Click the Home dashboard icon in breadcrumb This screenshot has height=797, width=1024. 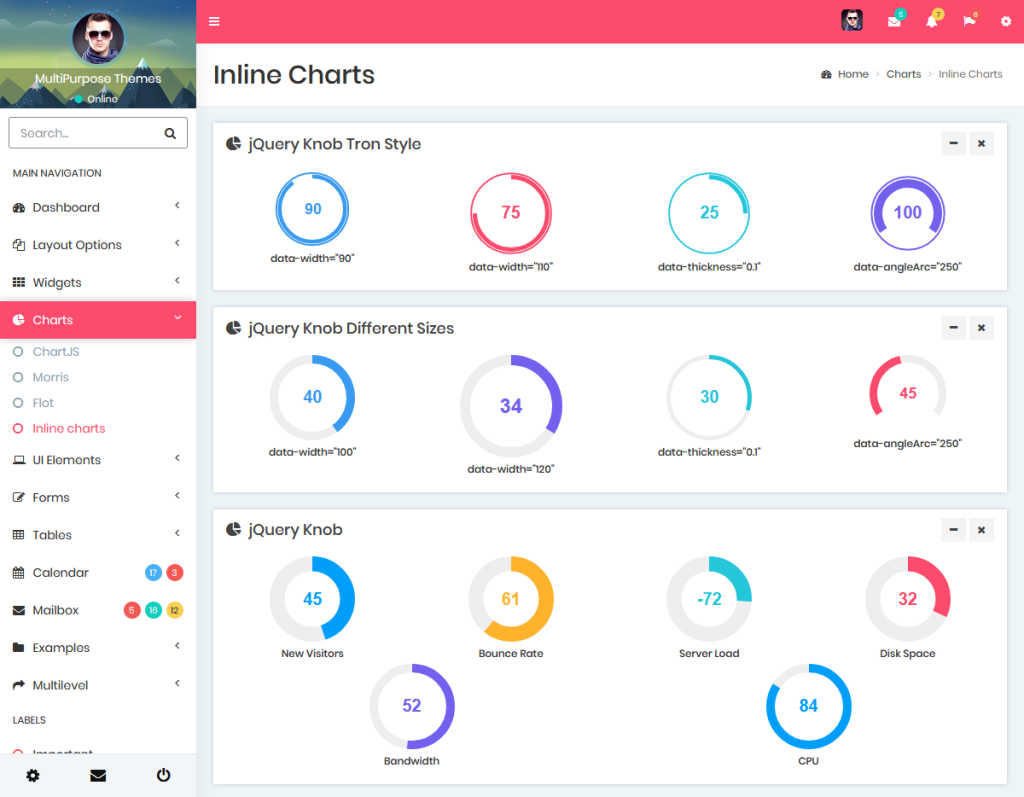pyautogui.click(x=826, y=74)
